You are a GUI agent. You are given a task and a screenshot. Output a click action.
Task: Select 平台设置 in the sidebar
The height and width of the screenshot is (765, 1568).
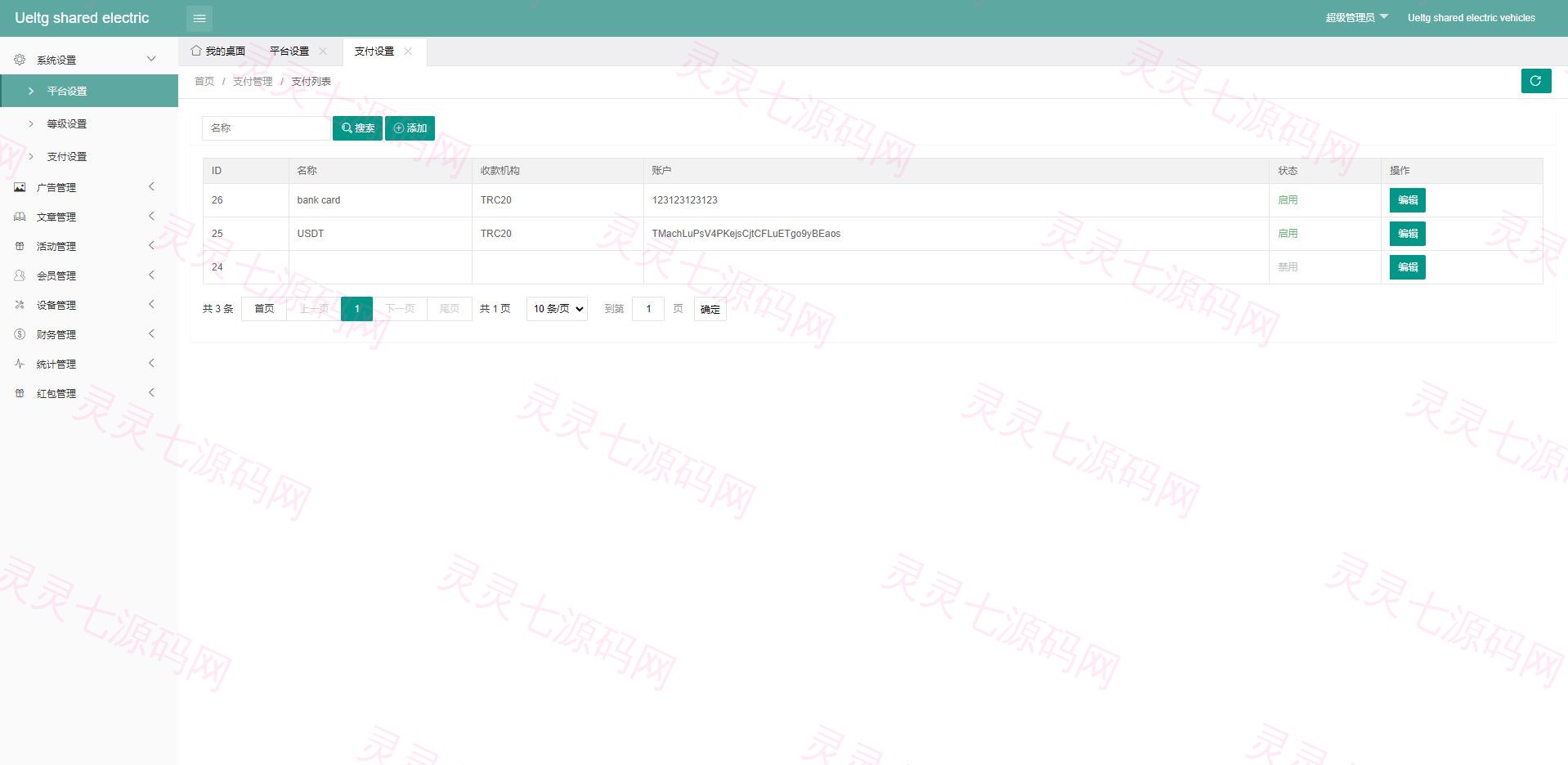(89, 91)
